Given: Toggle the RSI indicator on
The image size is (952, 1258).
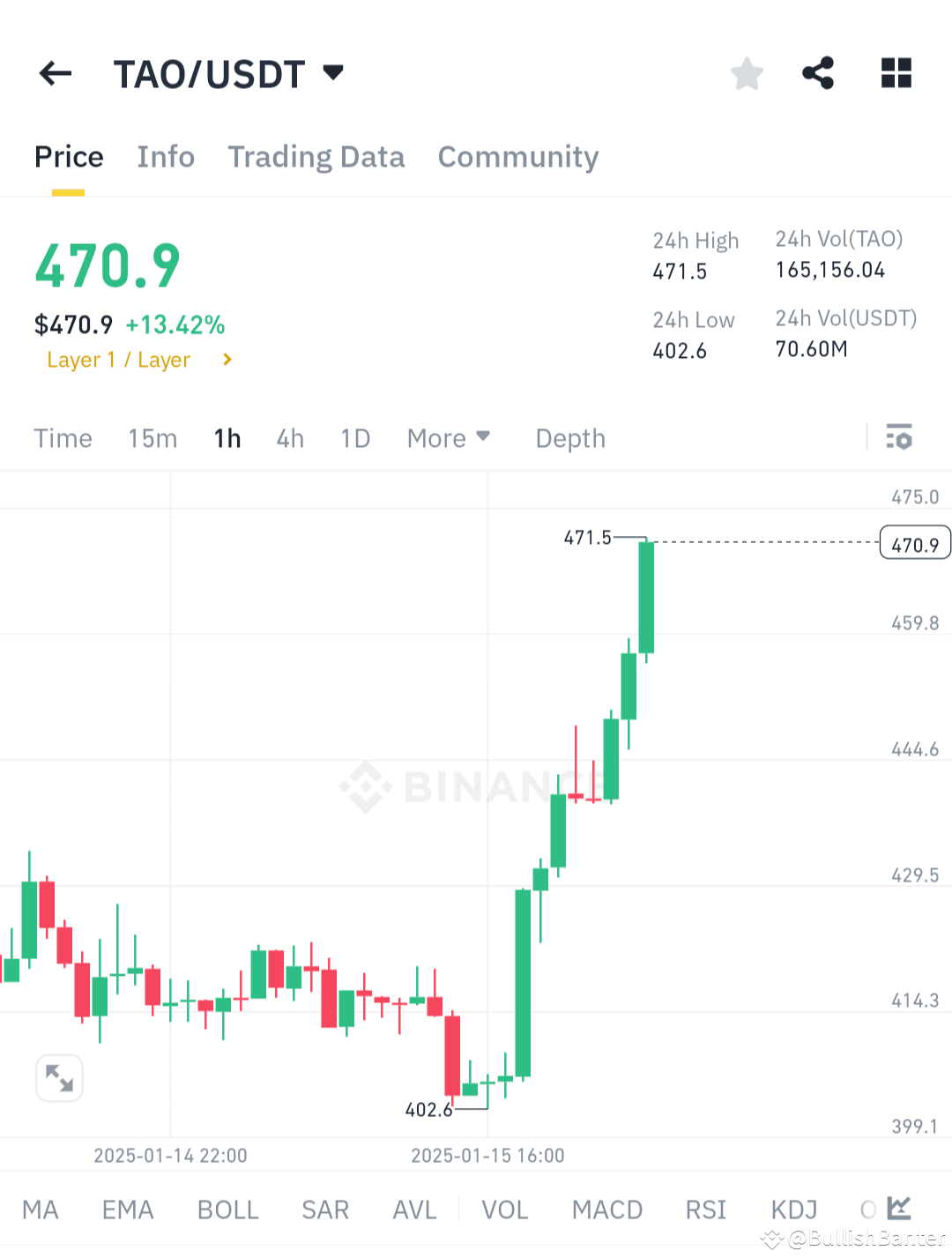Looking at the screenshot, I should click(705, 1210).
